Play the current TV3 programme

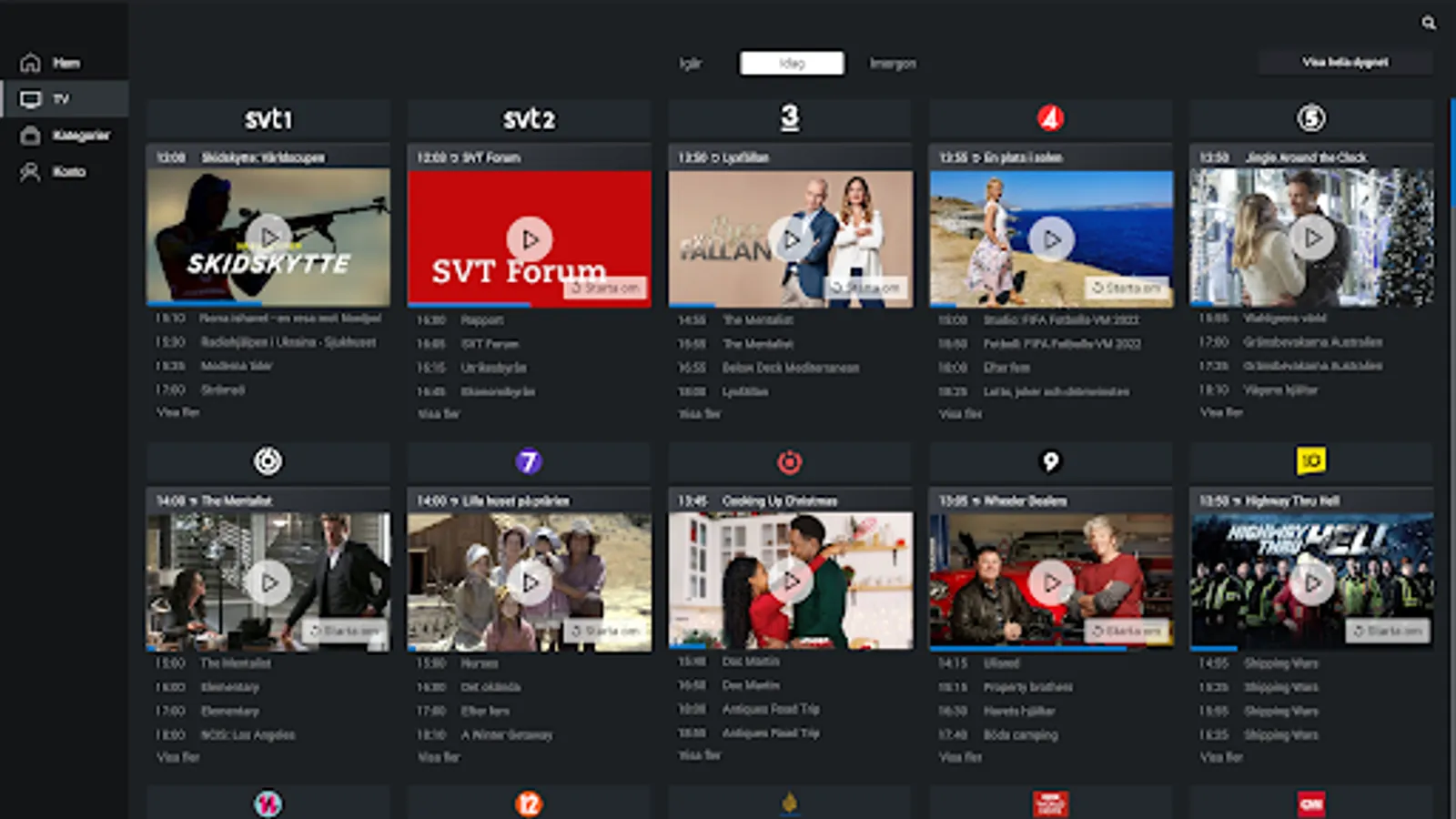coord(791,239)
